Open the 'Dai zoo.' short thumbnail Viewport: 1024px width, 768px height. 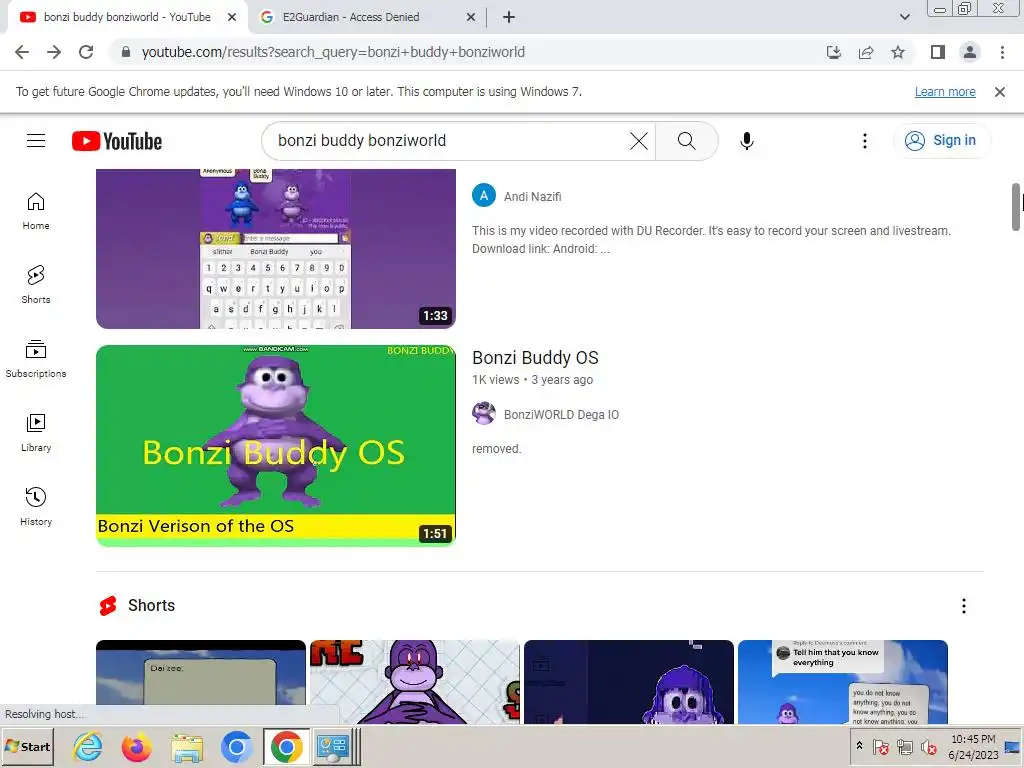point(200,682)
